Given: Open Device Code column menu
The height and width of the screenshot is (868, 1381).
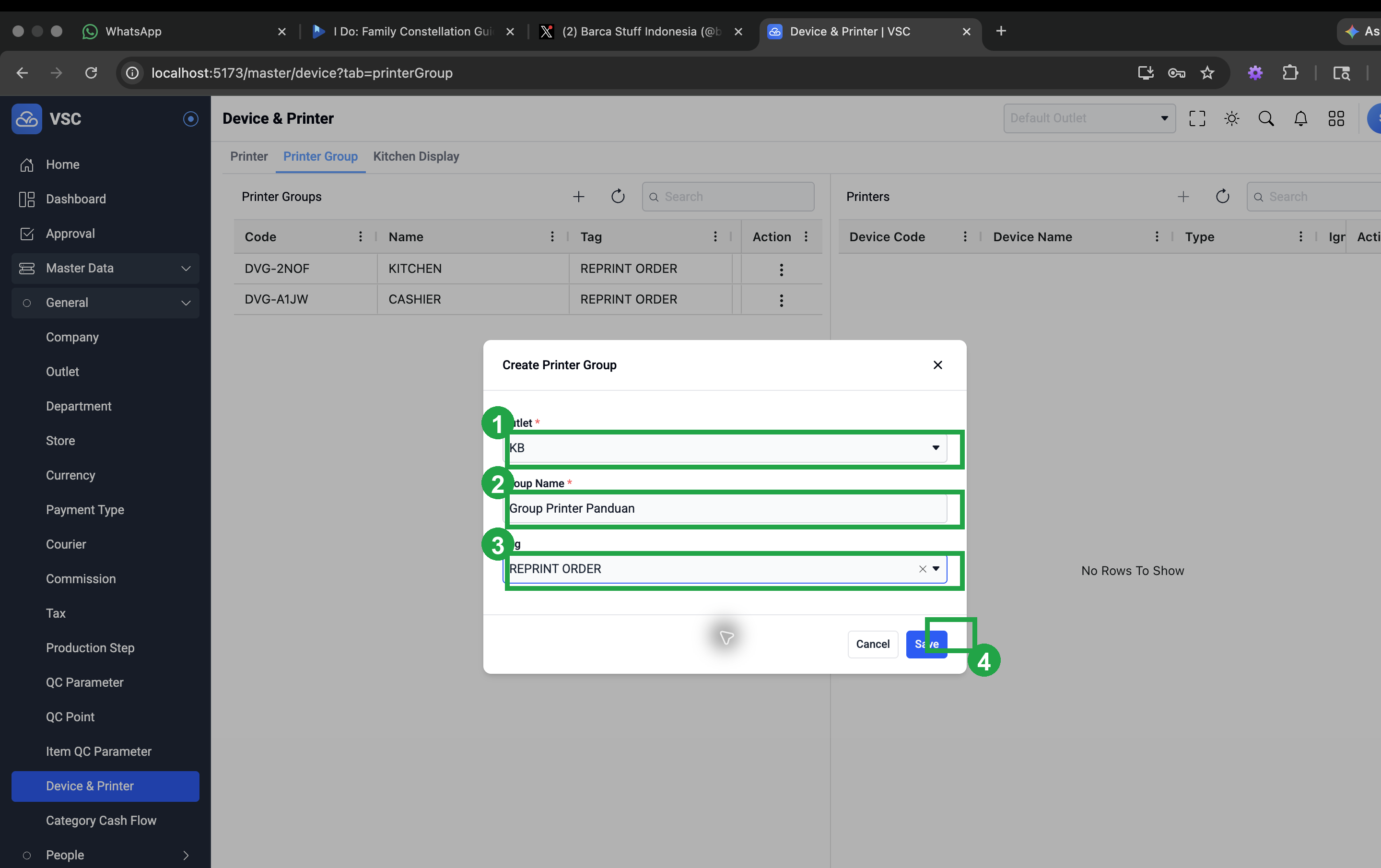Looking at the screenshot, I should (x=965, y=236).
